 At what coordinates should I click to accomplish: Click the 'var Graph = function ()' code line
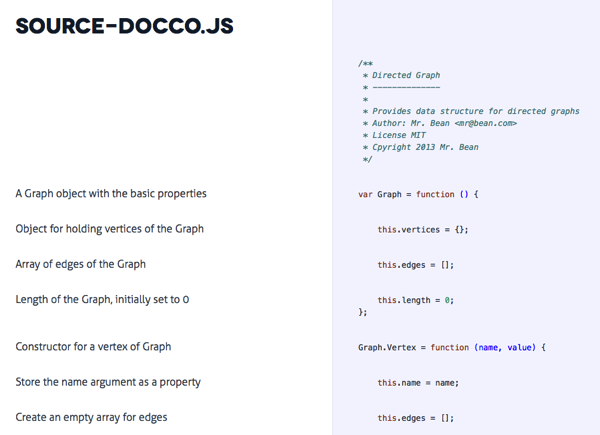pos(418,194)
